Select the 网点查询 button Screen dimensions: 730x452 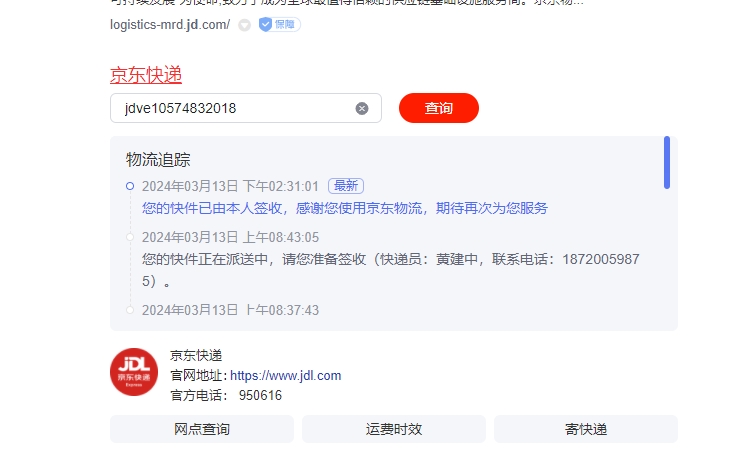pyautogui.click(x=202, y=429)
